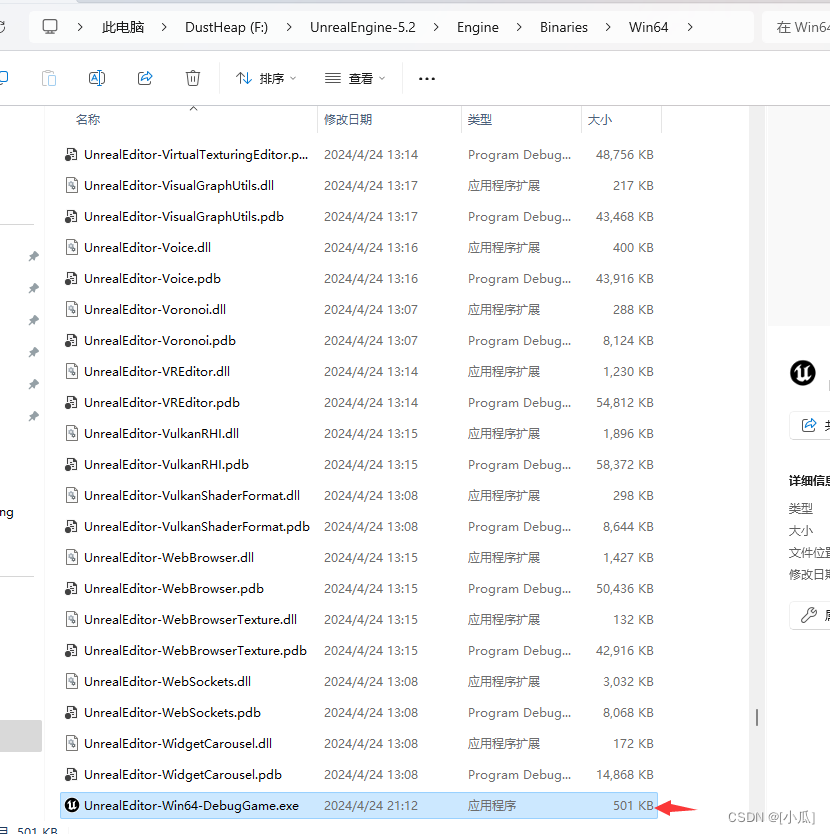The height and width of the screenshot is (834, 830).
Task: Click the paste clipboard icon in toolbar
Action: coord(49,79)
